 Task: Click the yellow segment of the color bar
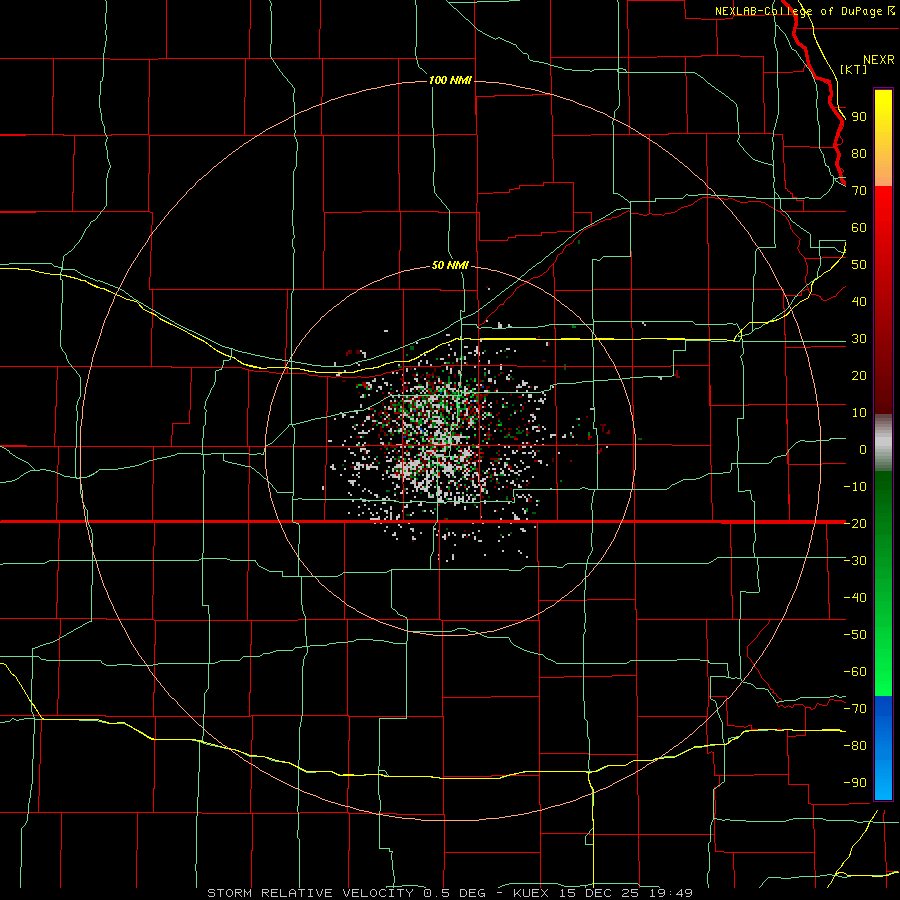click(x=883, y=138)
